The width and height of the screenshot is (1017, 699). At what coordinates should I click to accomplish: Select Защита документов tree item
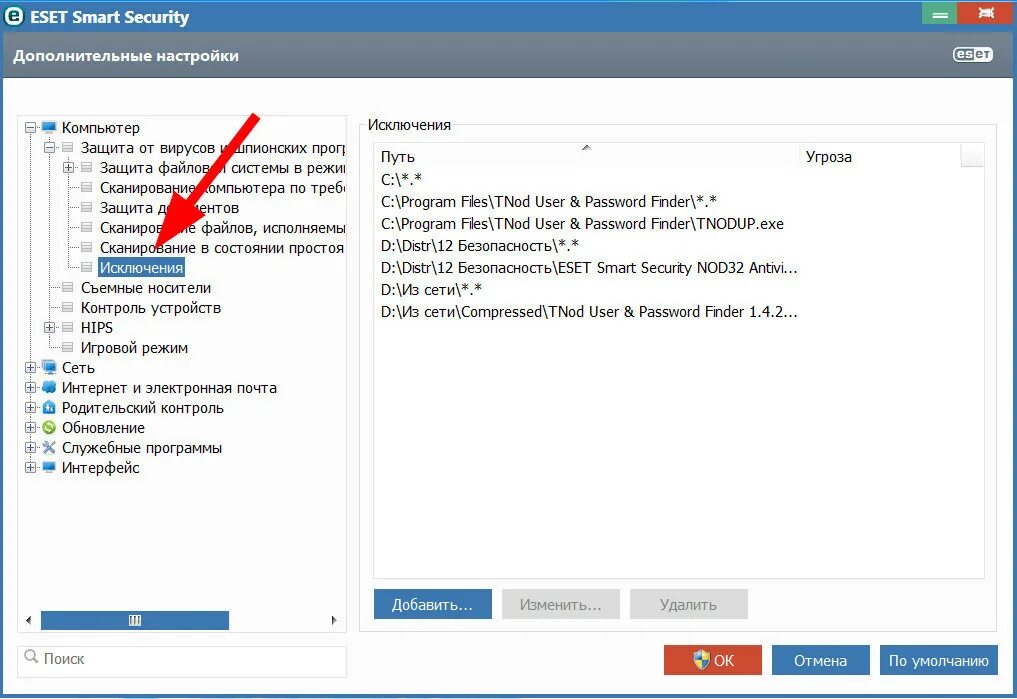point(169,207)
